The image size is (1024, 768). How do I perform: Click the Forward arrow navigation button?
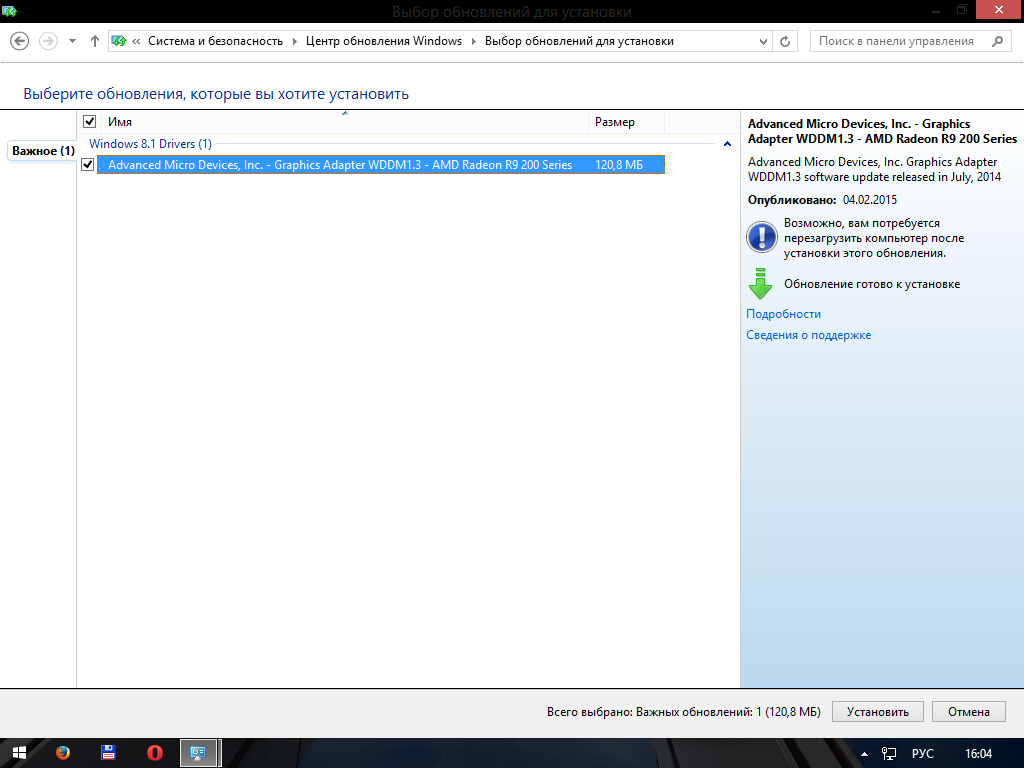(48, 41)
